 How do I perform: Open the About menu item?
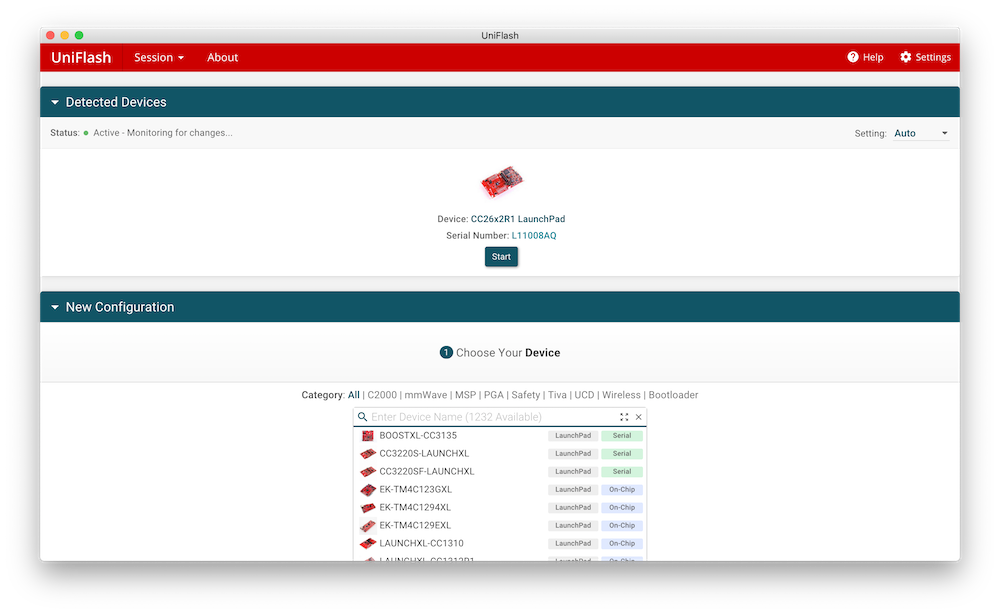coord(223,57)
